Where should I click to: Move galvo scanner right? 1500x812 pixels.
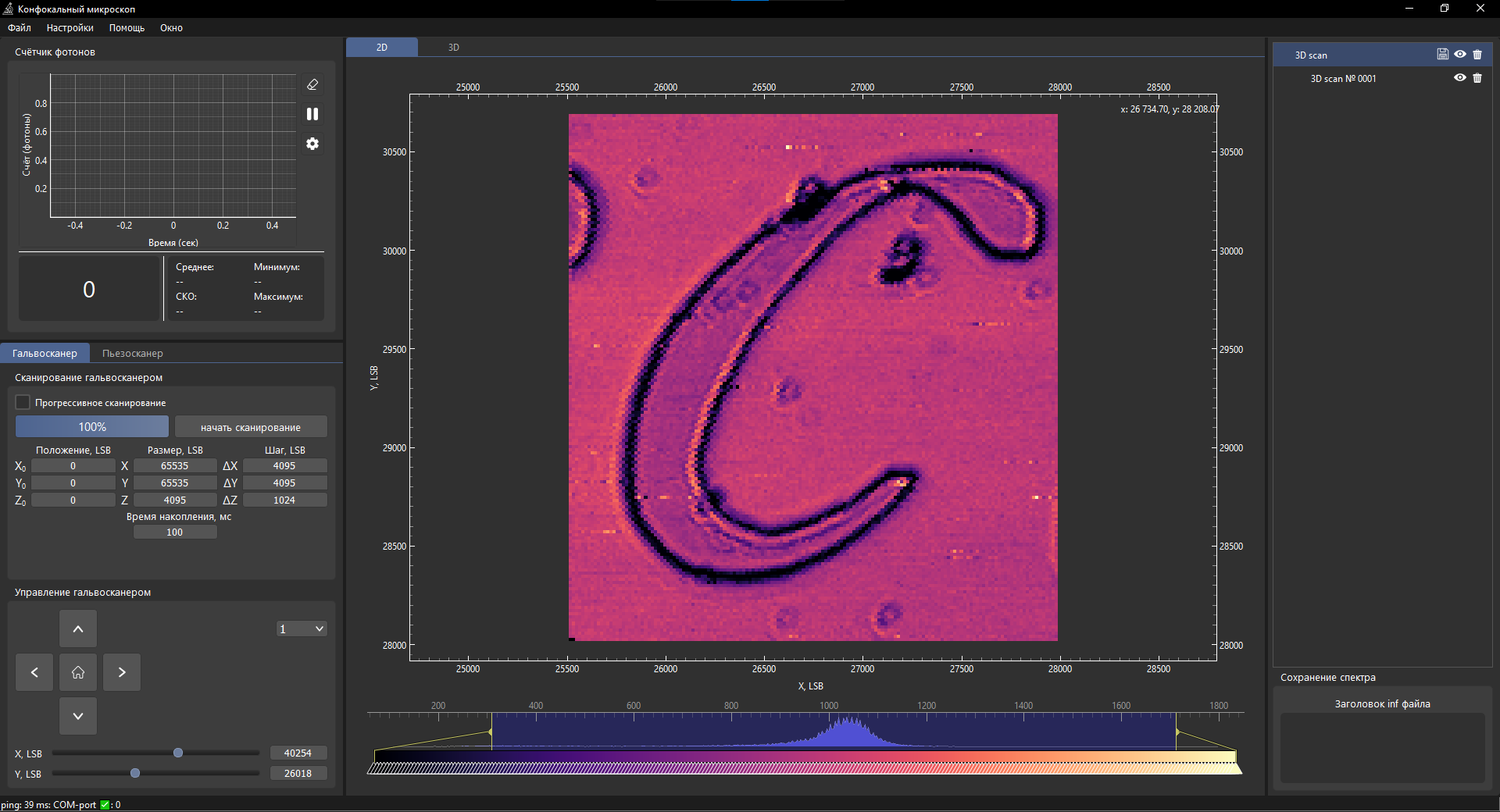pyautogui.click(x=122, y=672)
